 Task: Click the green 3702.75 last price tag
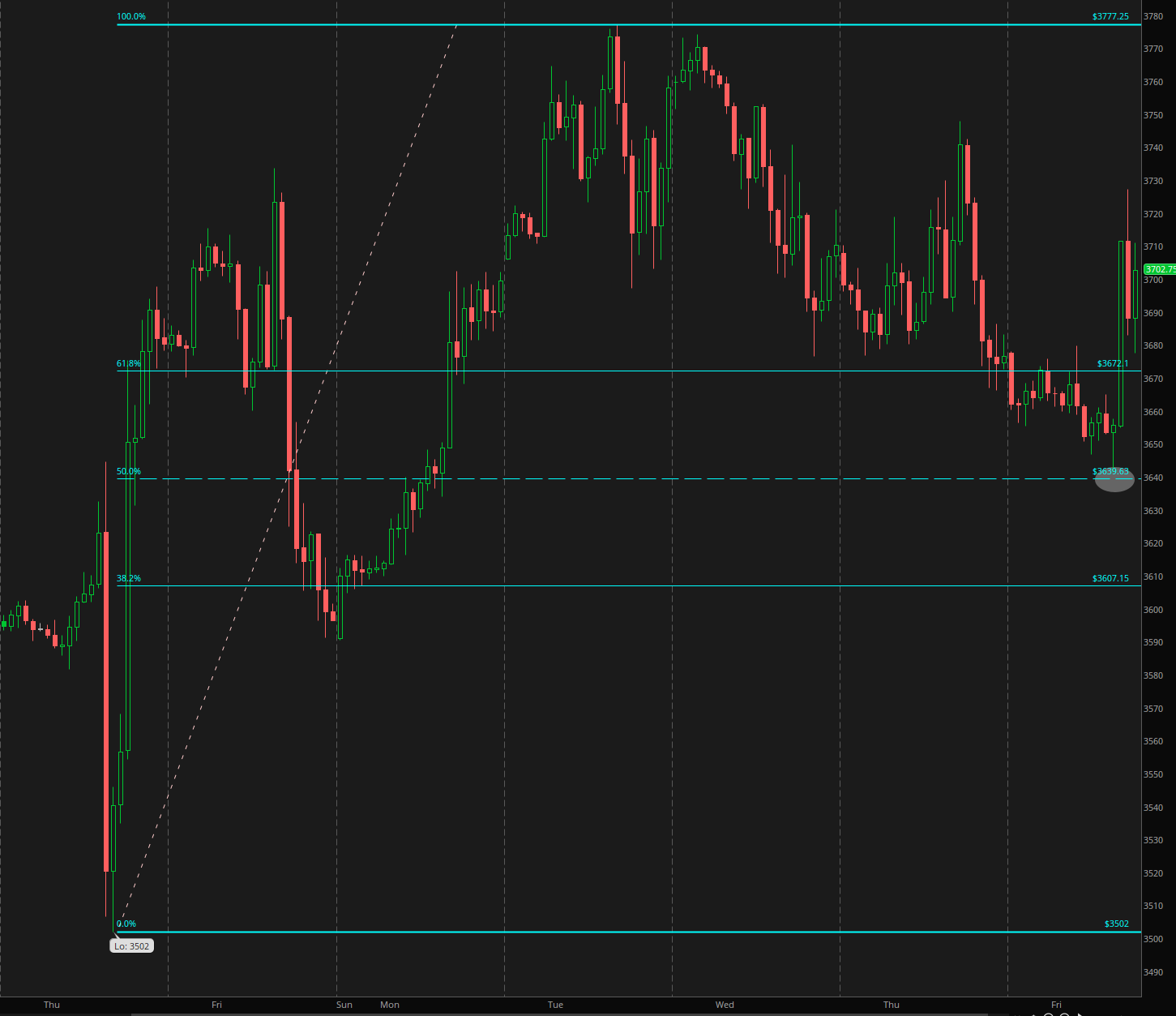click(1159, 269)
